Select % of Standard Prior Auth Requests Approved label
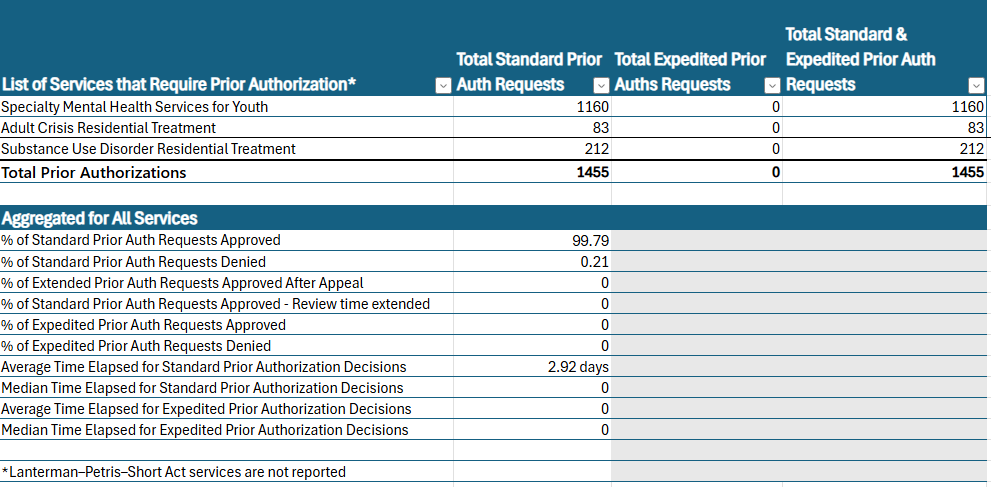 (x=141, y=241)
